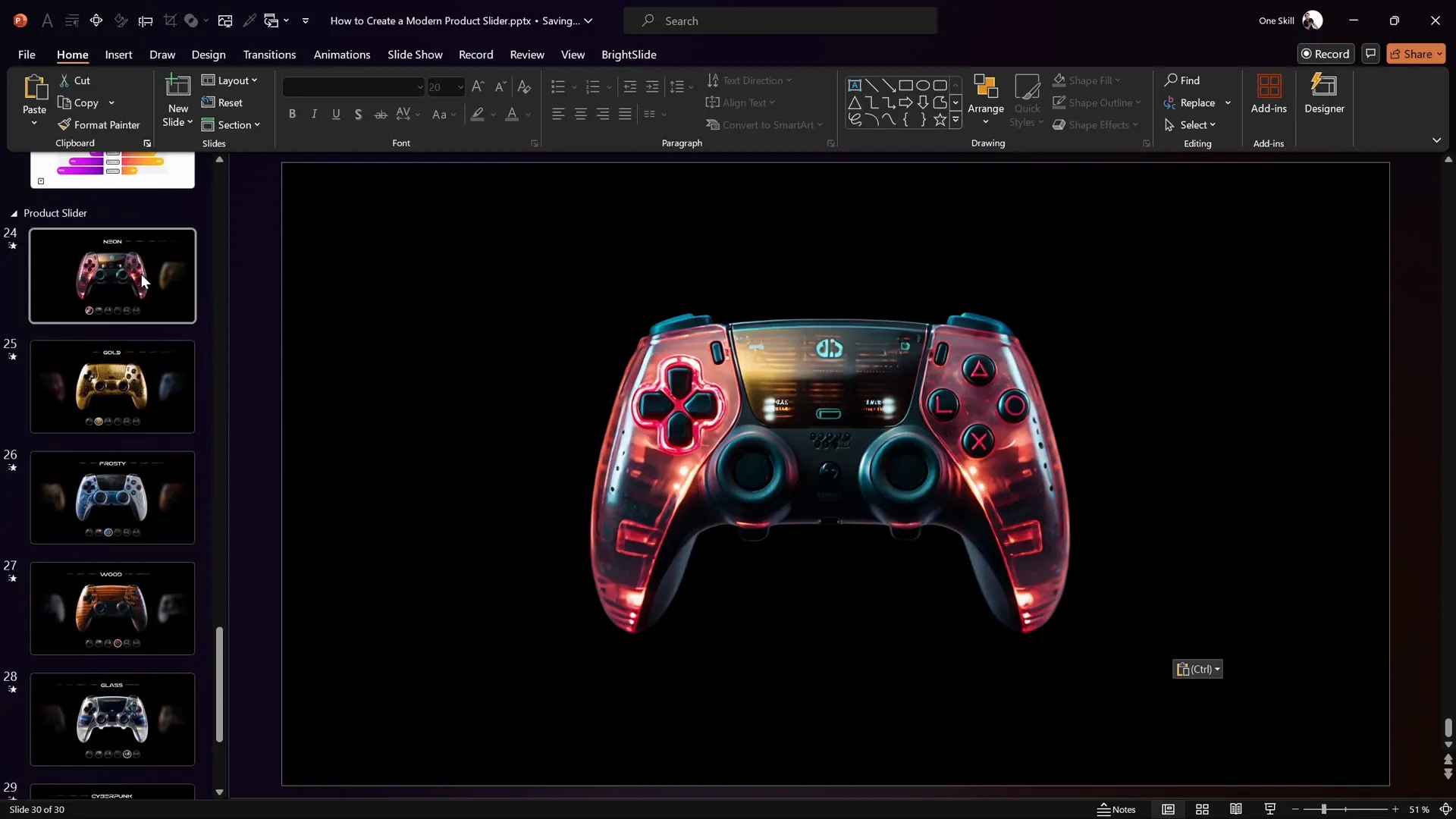
Task: Collapse the ribbon chevron
Action: click(1436, 140)
